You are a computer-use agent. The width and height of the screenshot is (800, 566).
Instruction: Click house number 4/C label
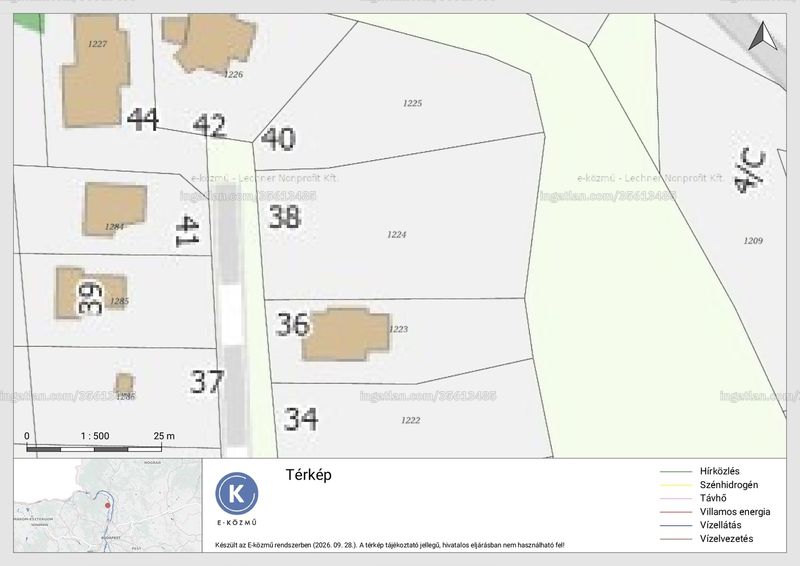pos(749,169)
